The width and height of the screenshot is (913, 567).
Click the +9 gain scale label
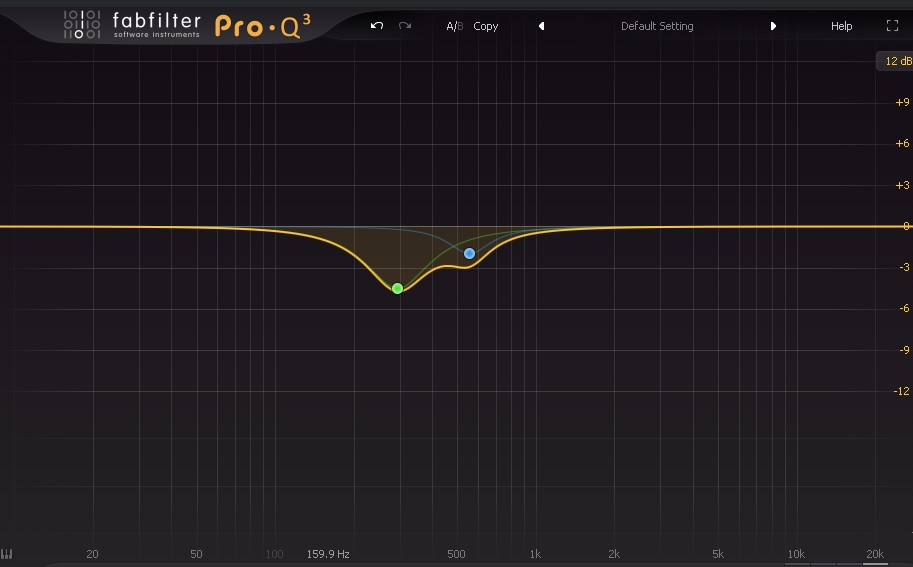[x=902, y=102]
